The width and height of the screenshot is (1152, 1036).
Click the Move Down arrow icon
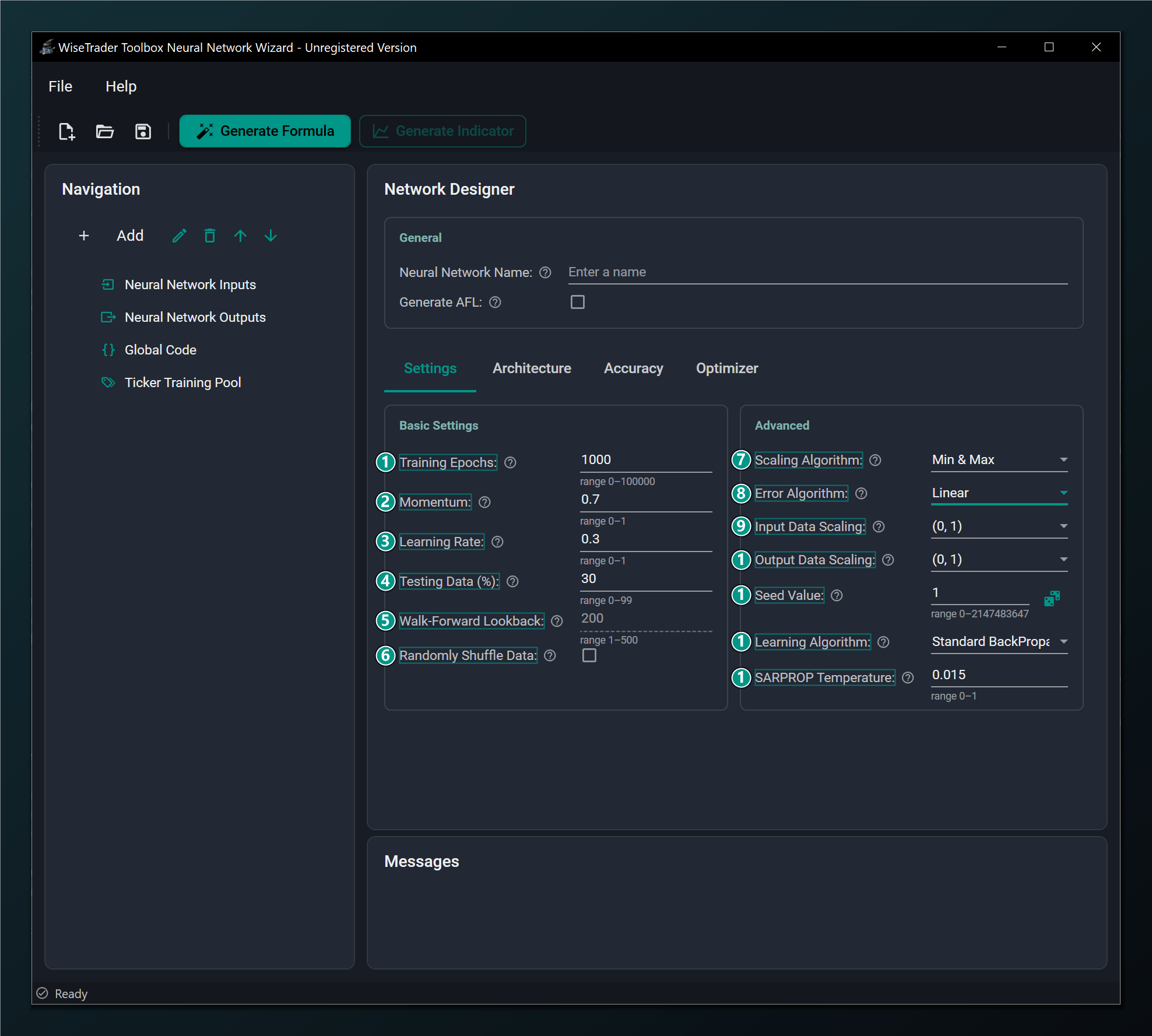point(271,236)
